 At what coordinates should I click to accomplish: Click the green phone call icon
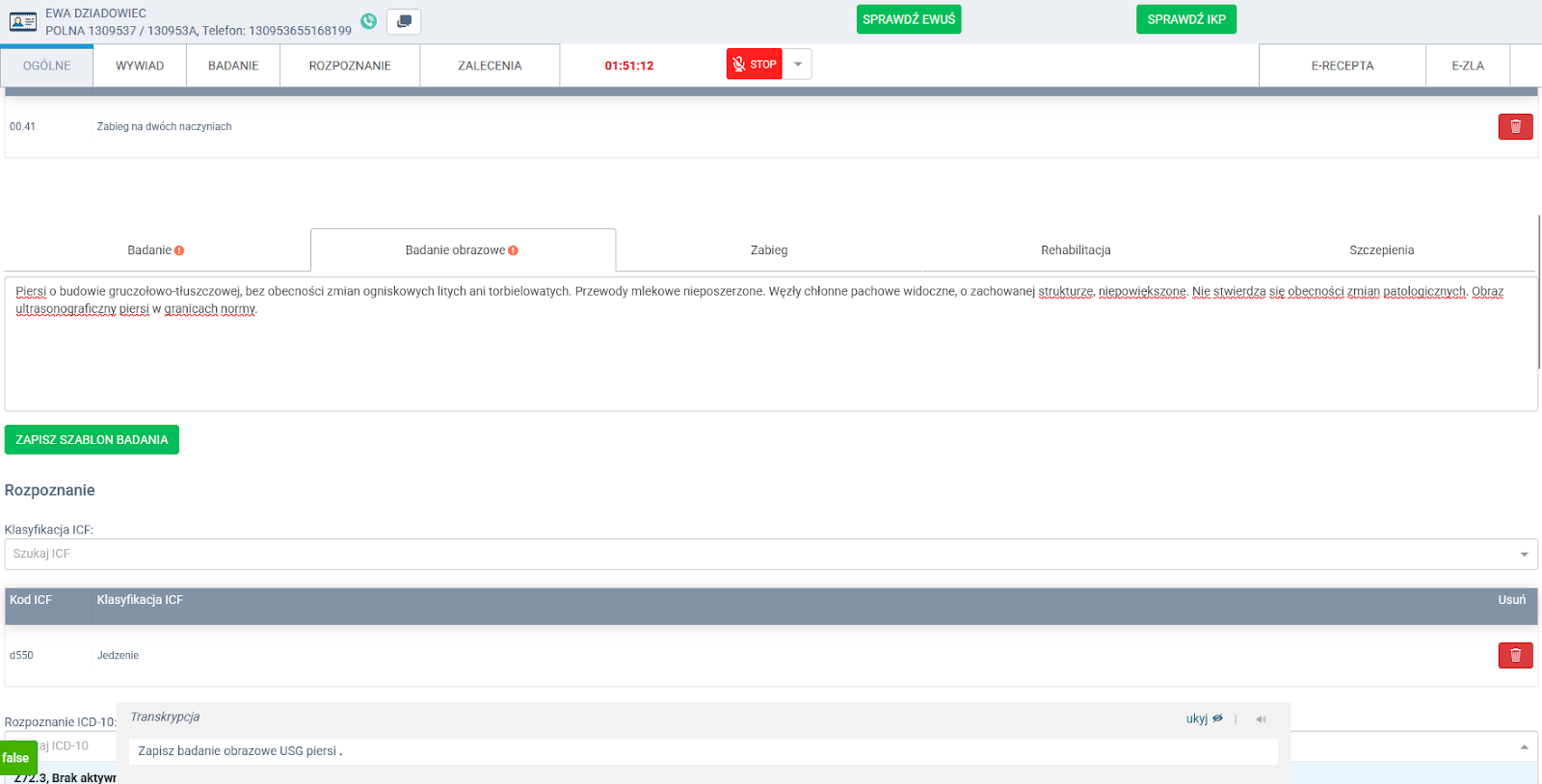368,21
